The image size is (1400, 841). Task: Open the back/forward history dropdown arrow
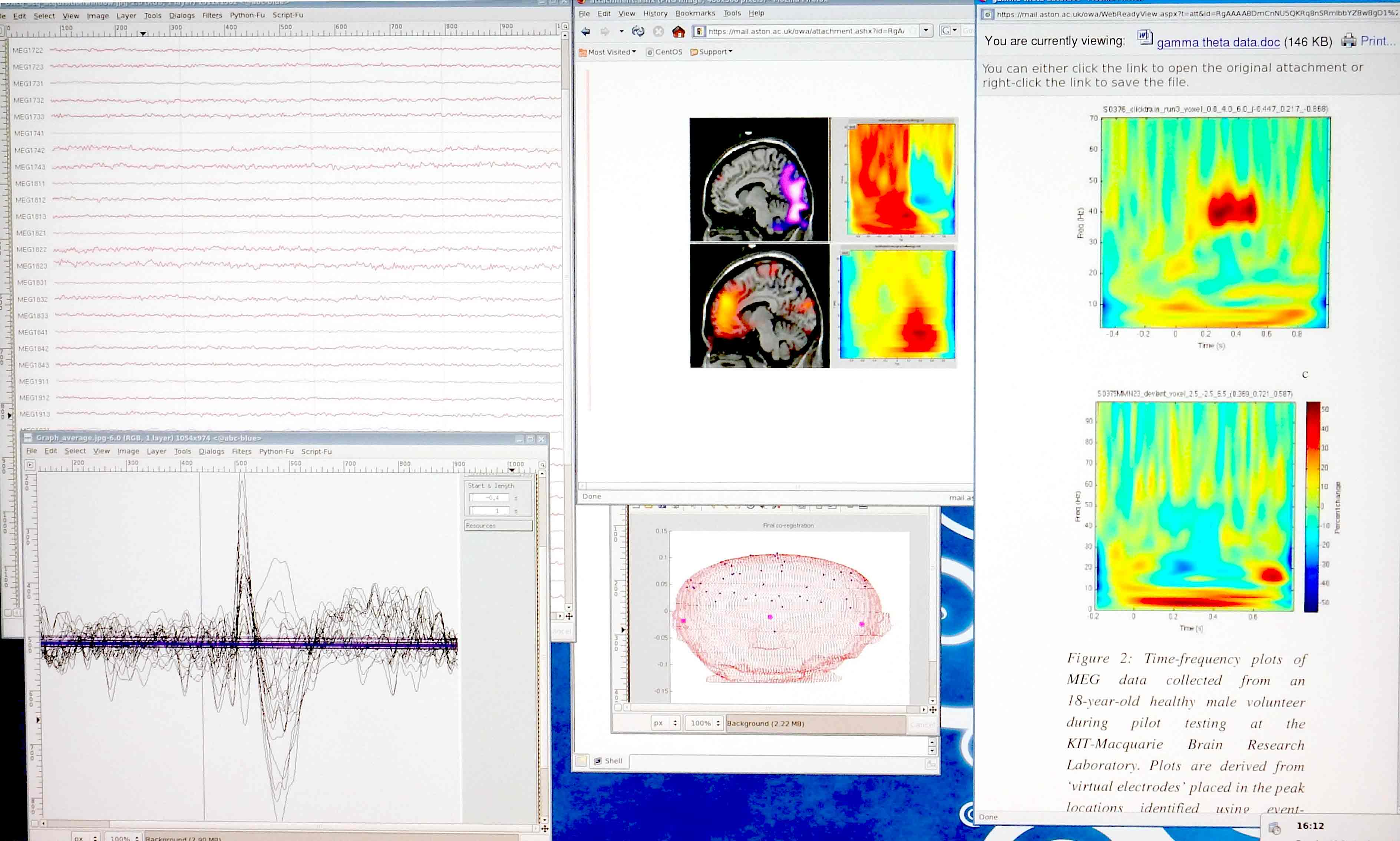(x=621, y=31)
